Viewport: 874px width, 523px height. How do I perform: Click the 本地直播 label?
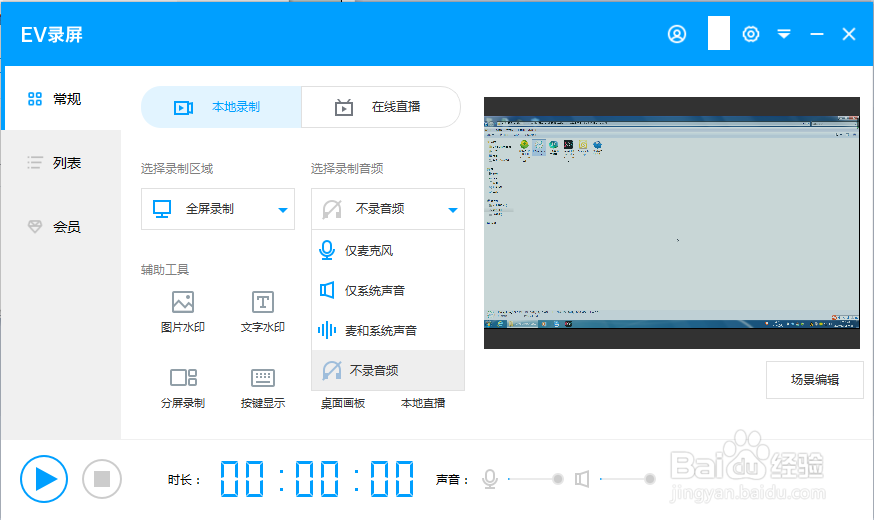tap(423, 403)
